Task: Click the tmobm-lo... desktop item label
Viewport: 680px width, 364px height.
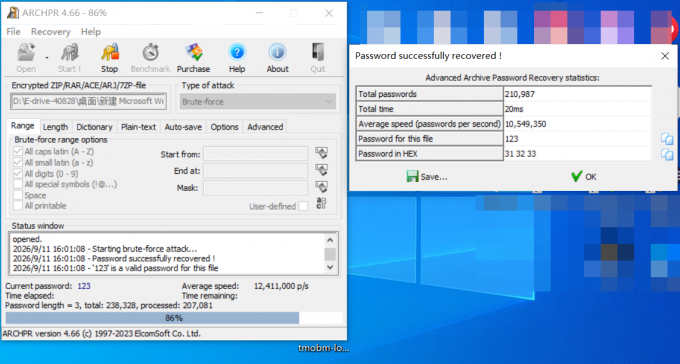Action: click(324, 348)
